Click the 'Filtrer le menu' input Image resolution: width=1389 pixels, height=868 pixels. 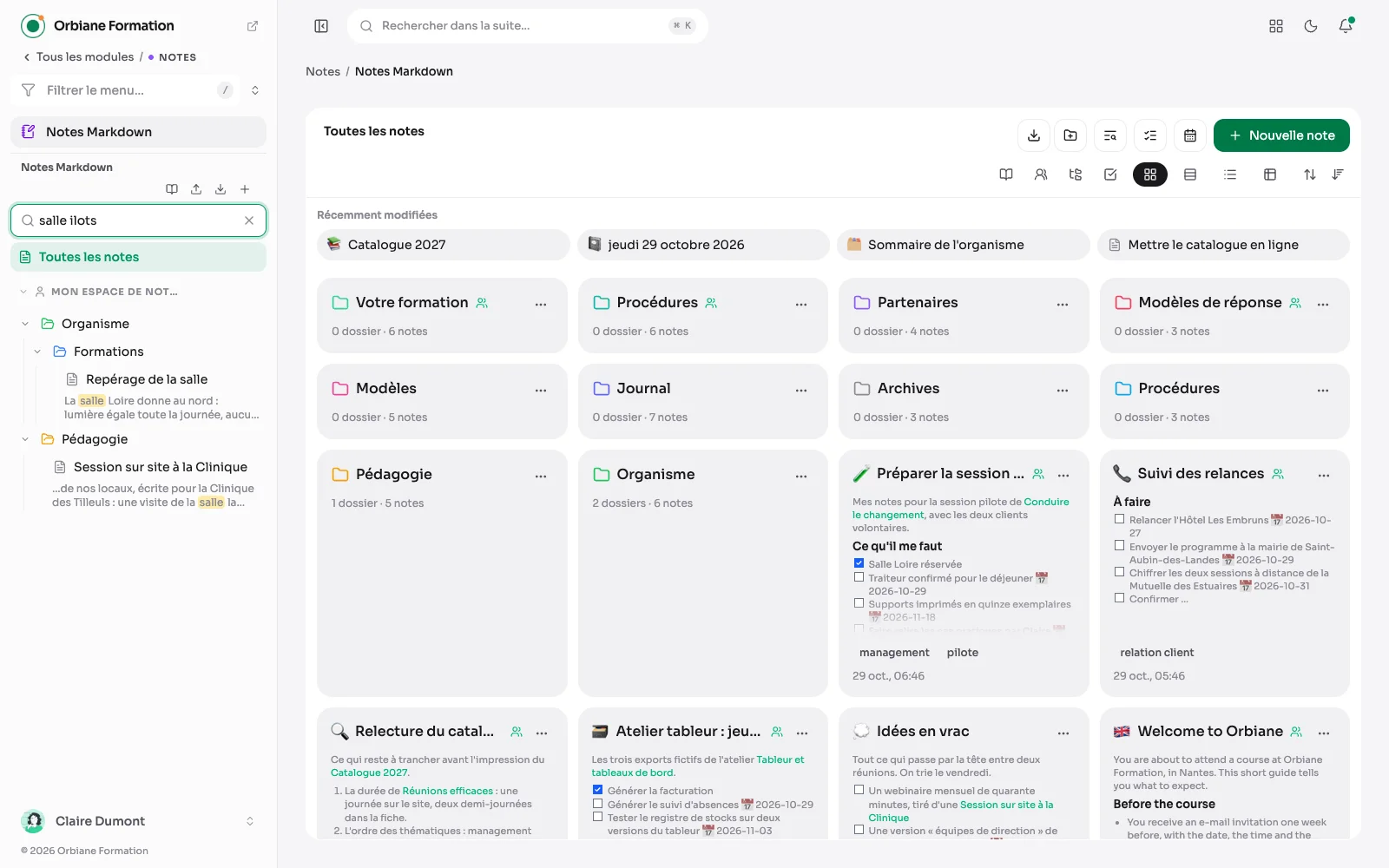tap(126, 90)
